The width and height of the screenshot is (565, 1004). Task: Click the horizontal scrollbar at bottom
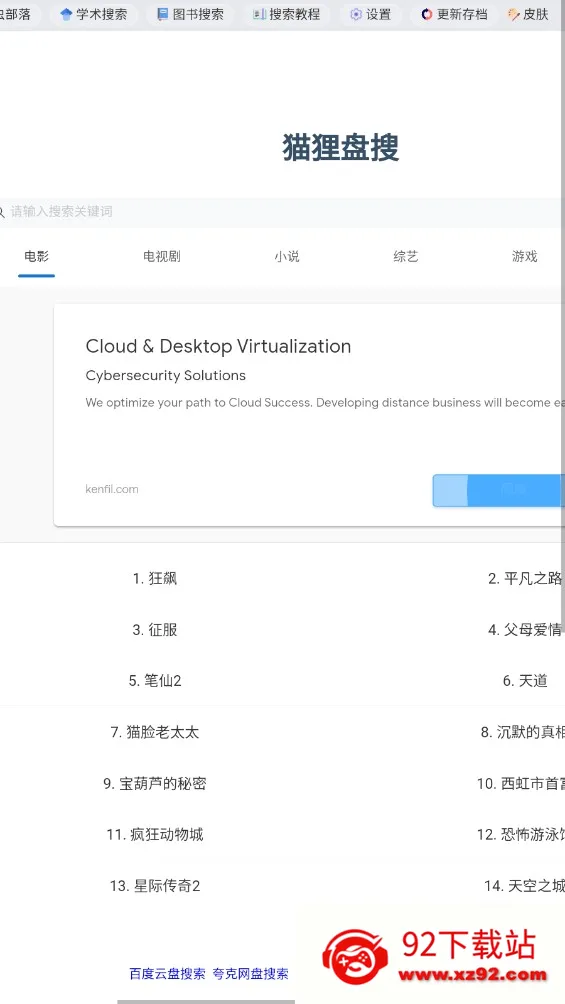pos(206,1001)
